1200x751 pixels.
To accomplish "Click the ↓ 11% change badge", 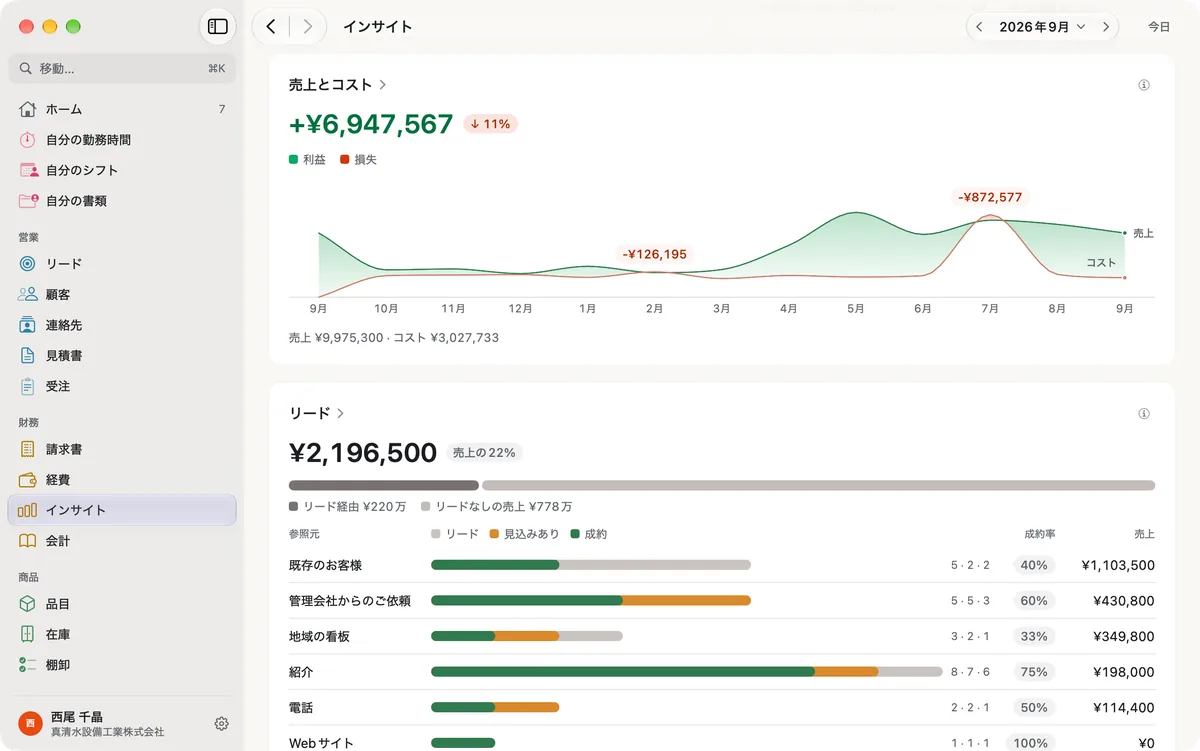I will [490, 124].
